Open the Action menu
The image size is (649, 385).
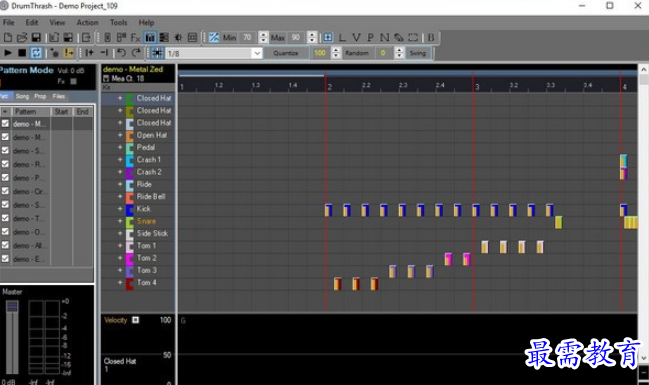[87, 22]
